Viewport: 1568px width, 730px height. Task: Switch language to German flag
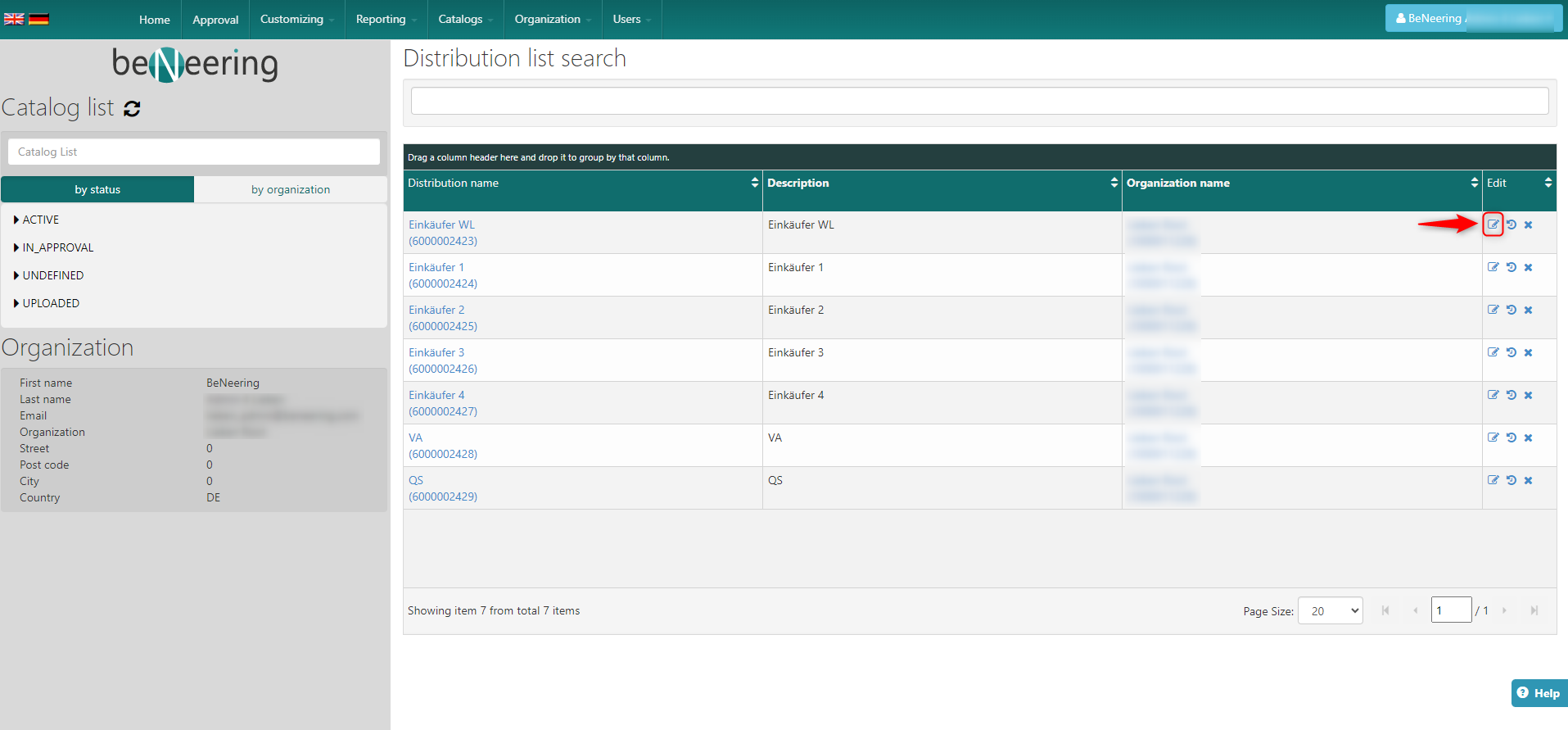[x=38, y=19]
